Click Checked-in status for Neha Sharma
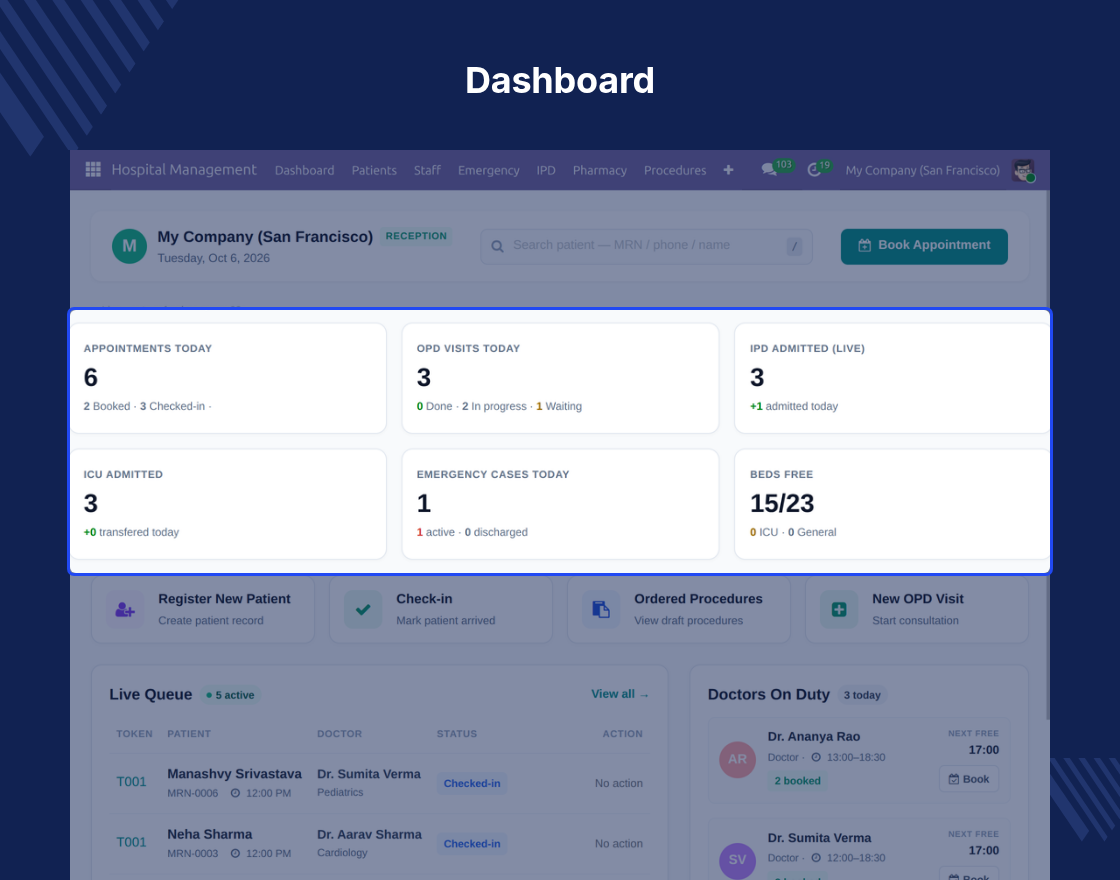The width and height of the screenshot is (1120, 880). coord(472,843)
